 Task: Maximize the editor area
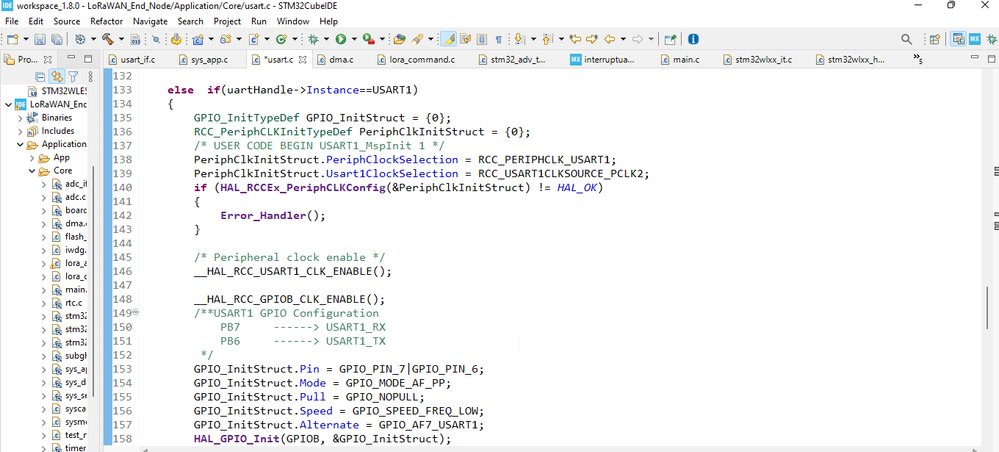pyautogui.click(x=992, y=59)
